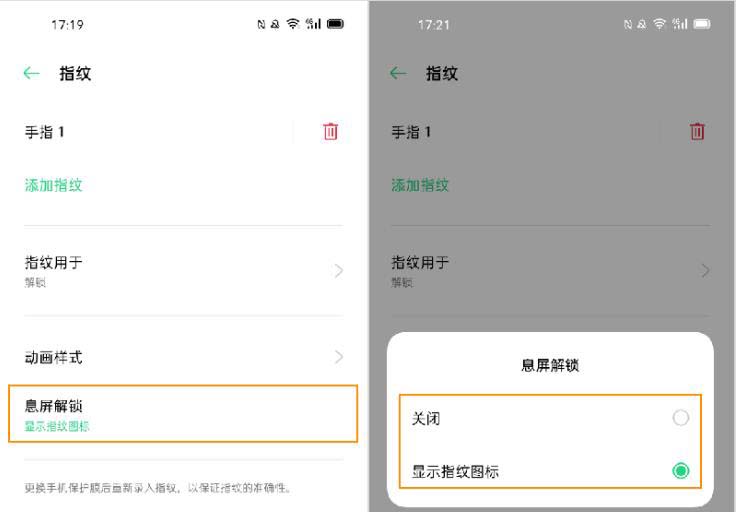Screen dimensions: 736x512
Task: Tap the Wi-Fi icon in left status bar
Action: [292, 24]
